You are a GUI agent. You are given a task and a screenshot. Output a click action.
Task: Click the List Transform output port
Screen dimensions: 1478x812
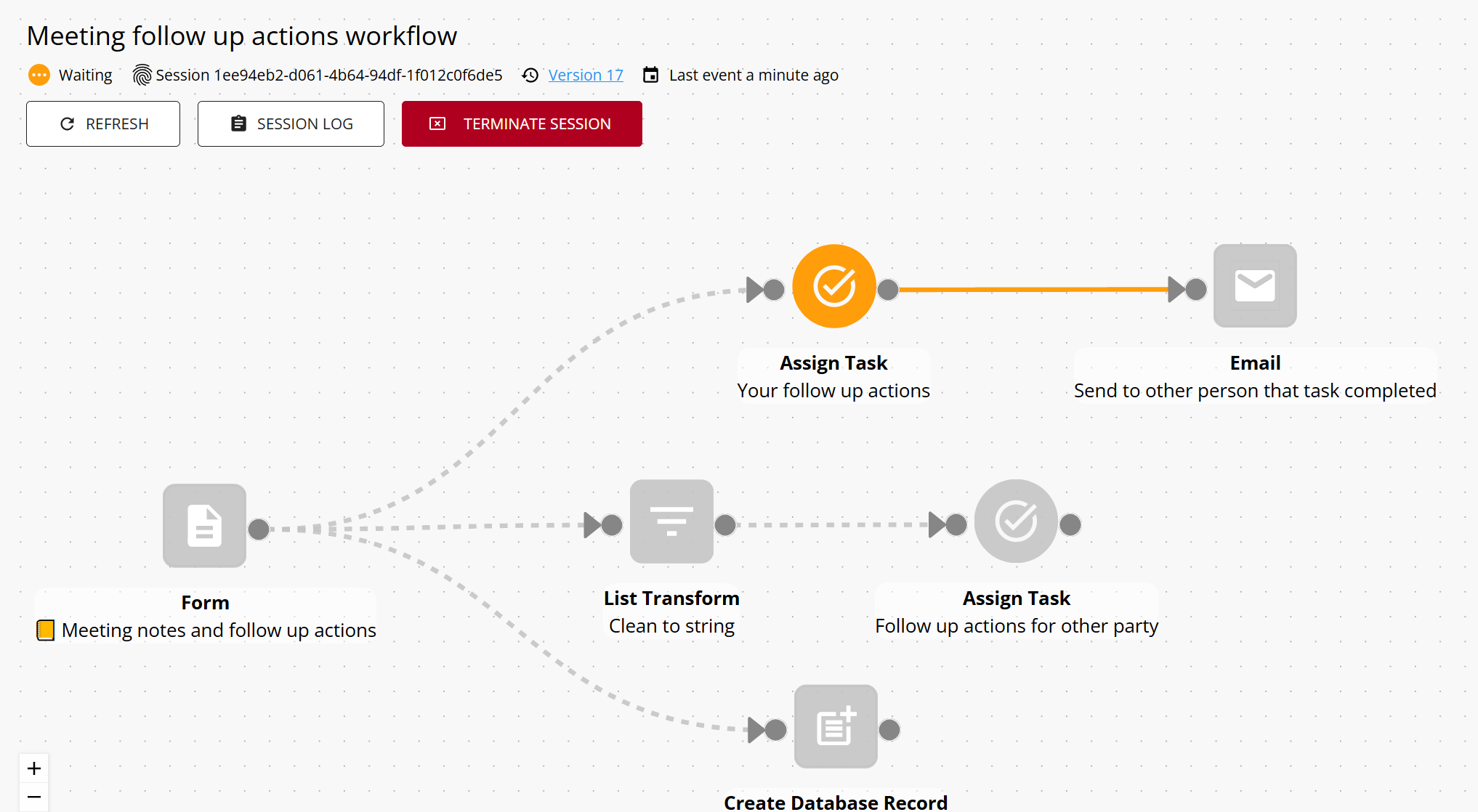point(725,524)
